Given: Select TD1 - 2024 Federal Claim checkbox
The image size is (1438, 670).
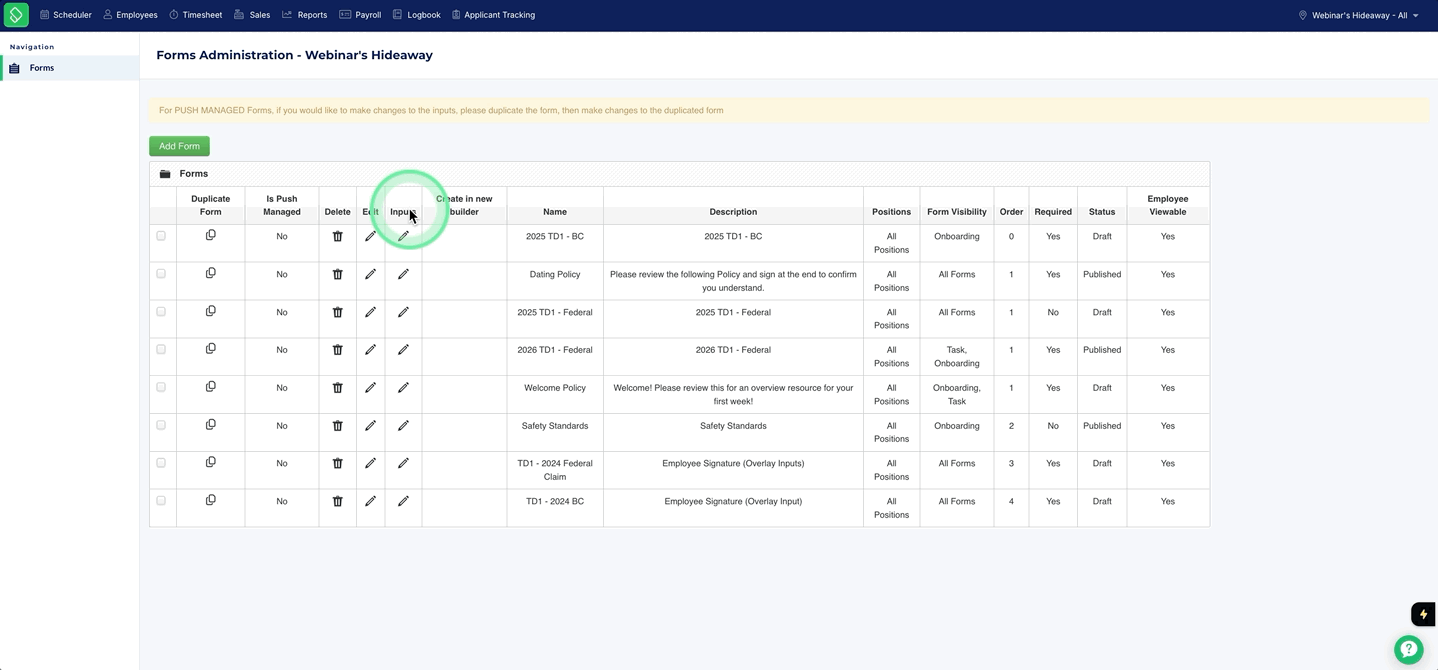Looking at the screenshot, I should tap(161, 463).
